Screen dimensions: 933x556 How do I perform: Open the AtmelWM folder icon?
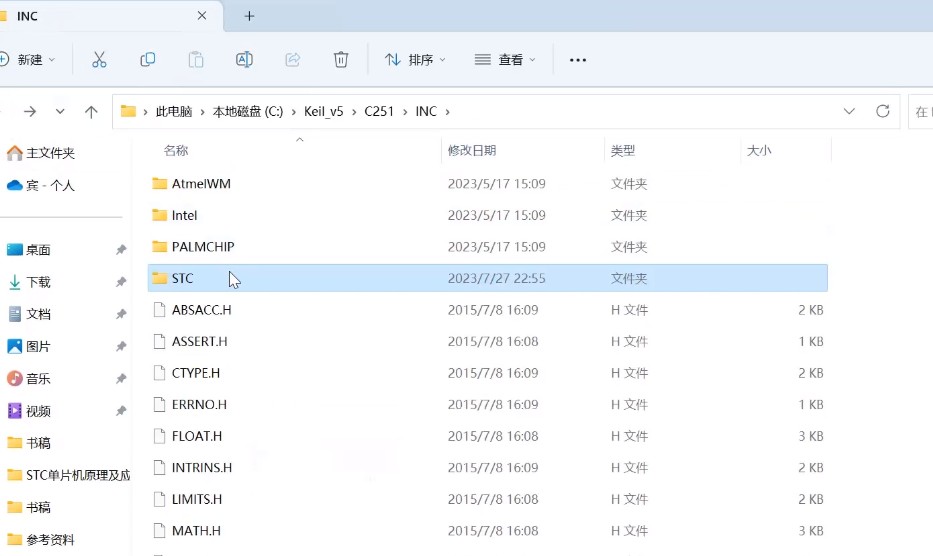point(159,183)
